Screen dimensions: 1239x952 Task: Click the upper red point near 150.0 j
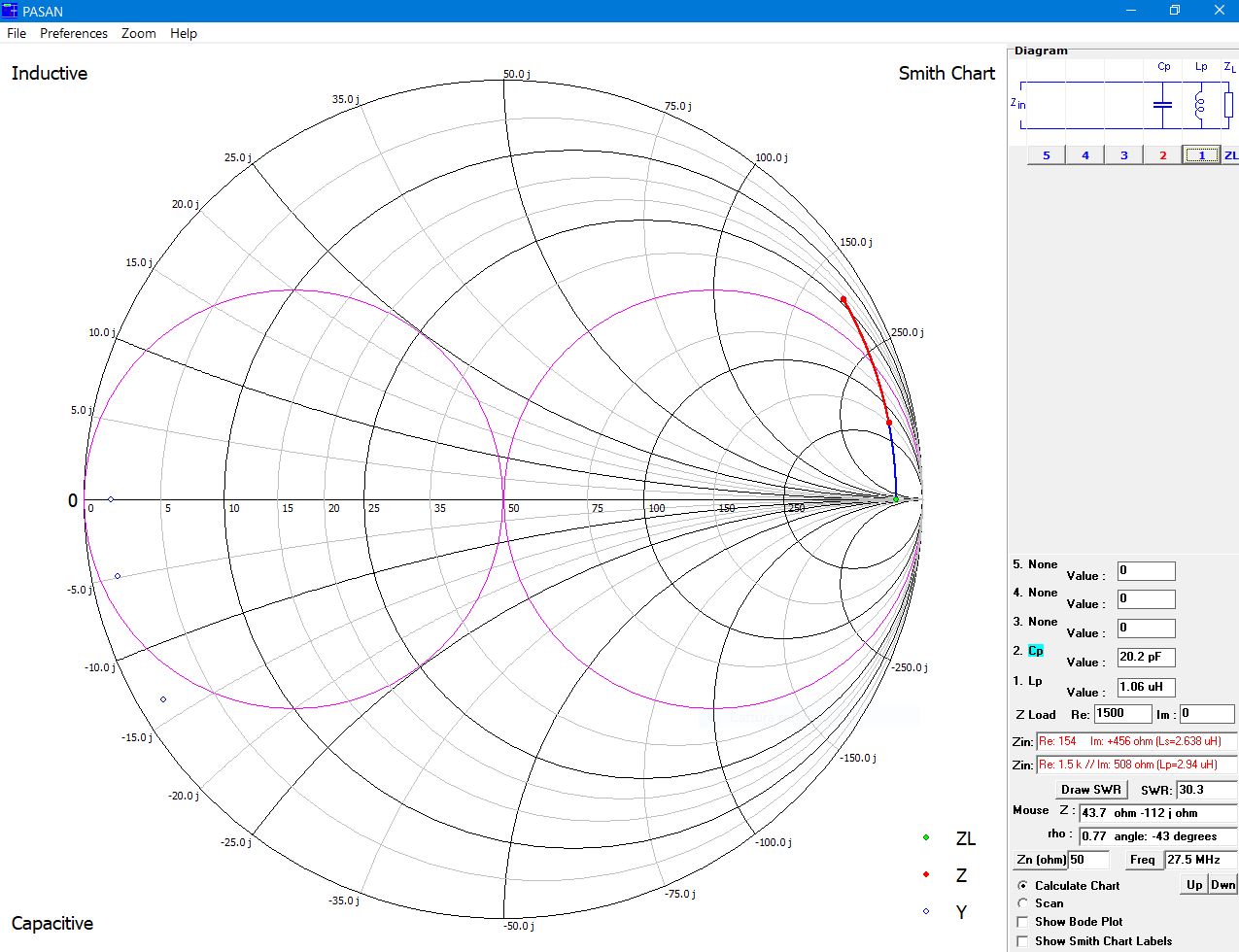tap(843, 299)
